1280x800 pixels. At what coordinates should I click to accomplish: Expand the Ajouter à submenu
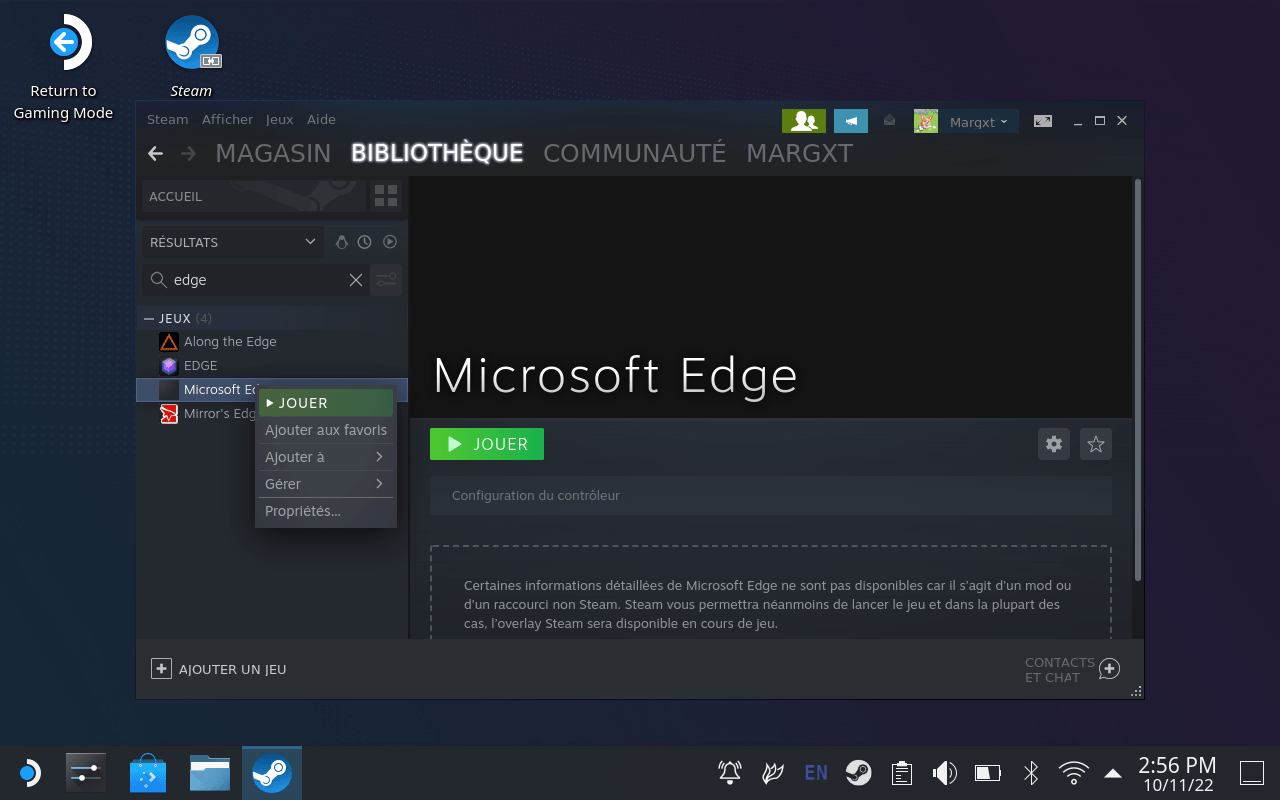[x=326, y=457]
